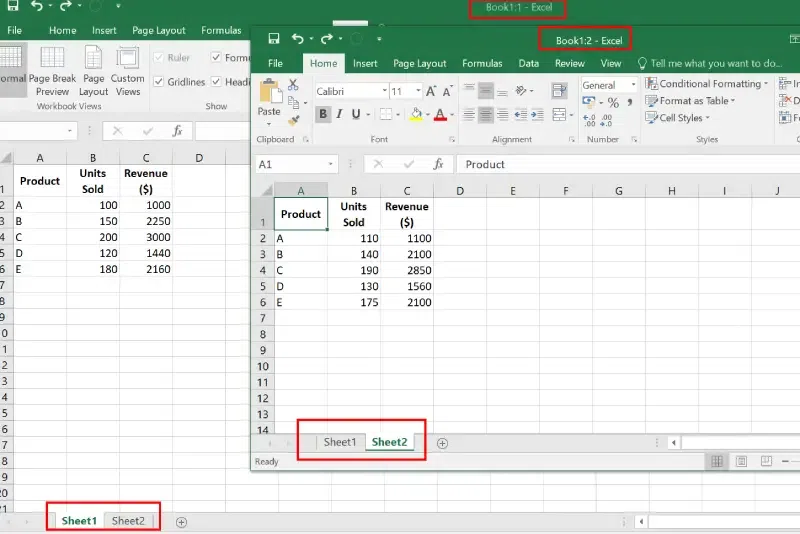Toggle Headings checkbox in Book1:1 window
Screen dimensions: 800x534
[x=216, y=82]
